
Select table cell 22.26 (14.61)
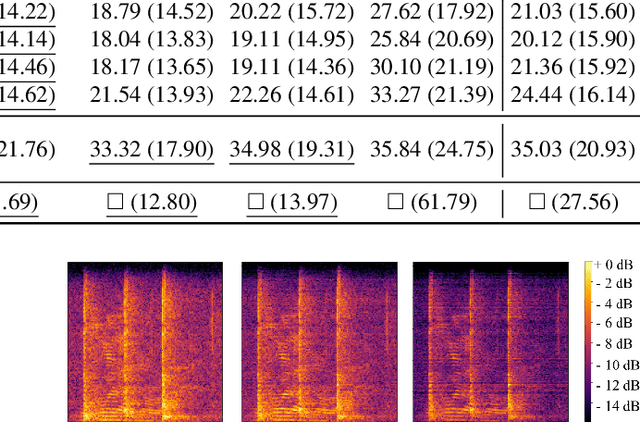[291, 94]
